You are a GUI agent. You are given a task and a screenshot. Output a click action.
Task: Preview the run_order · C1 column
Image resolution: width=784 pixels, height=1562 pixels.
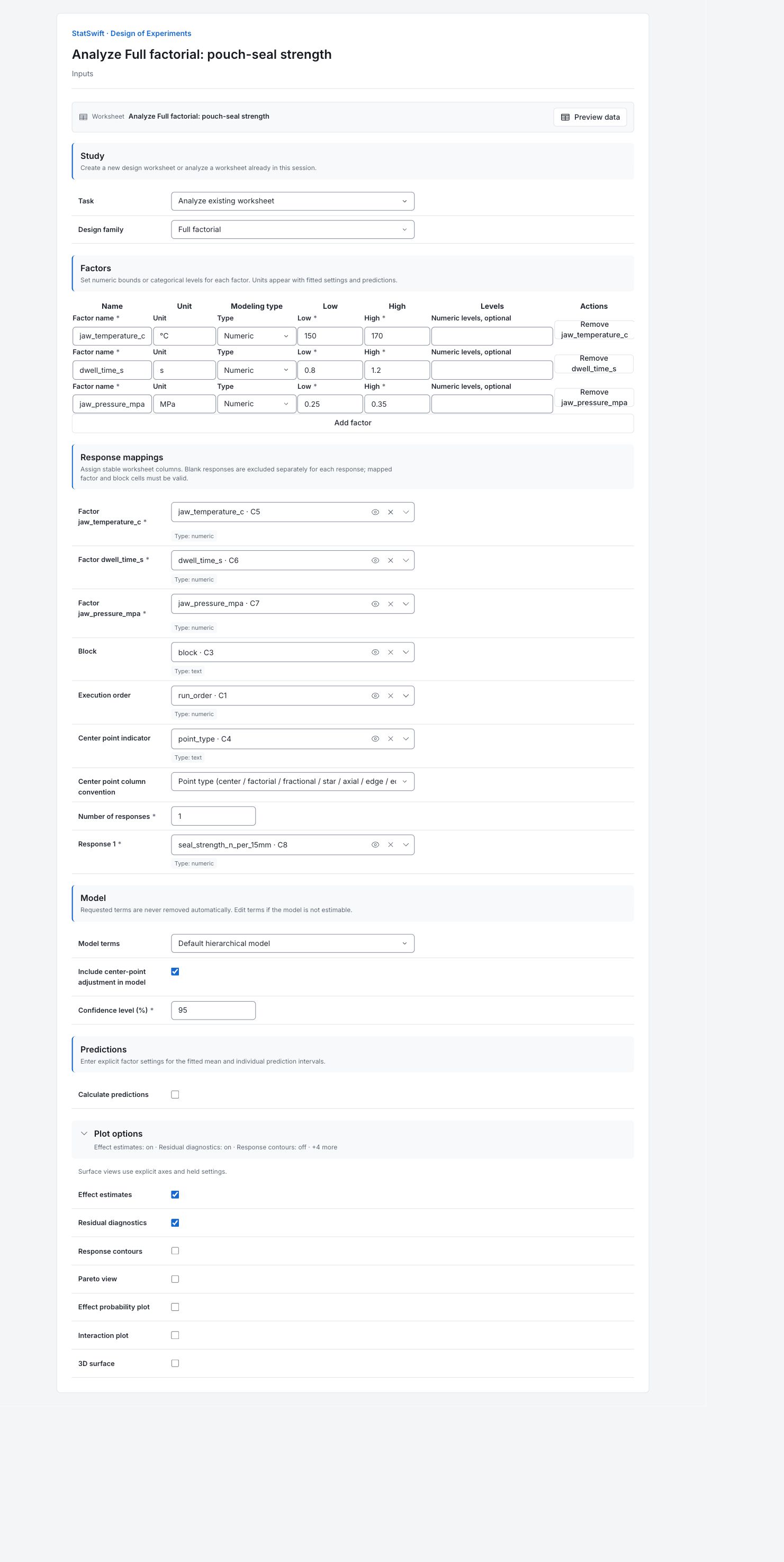coord(375,695)
